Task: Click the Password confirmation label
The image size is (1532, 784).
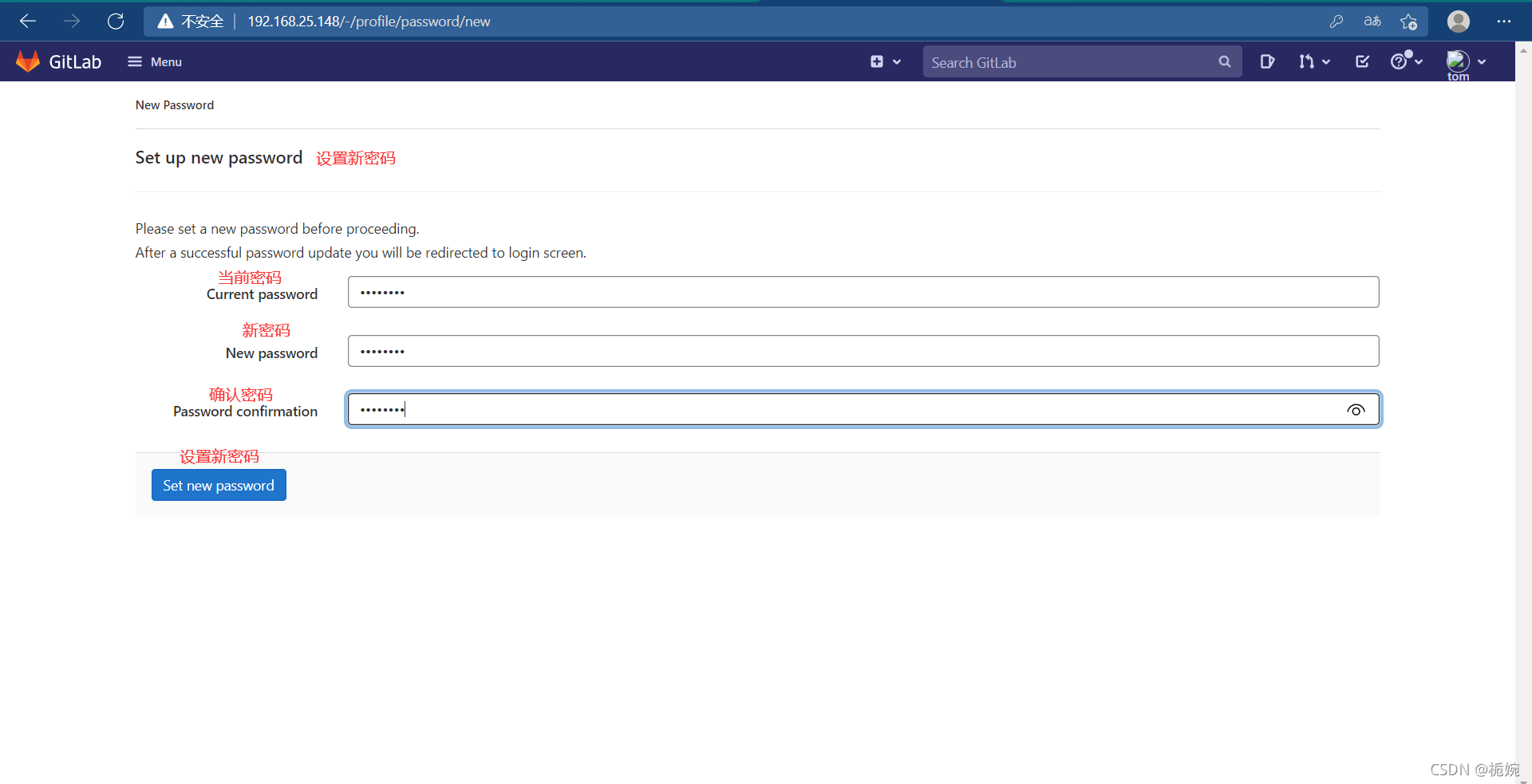Action: pos(245,412)
